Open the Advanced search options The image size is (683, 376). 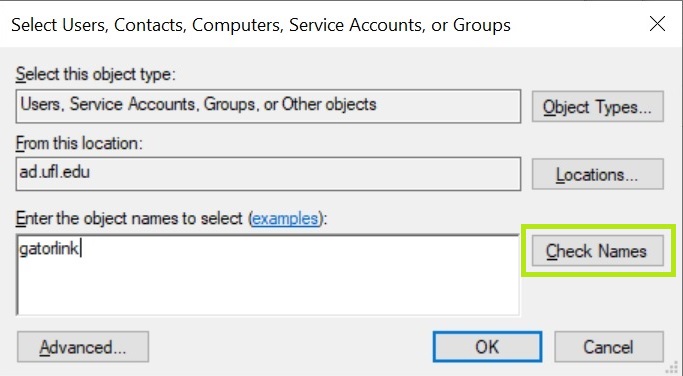click(x=83, y=347)
